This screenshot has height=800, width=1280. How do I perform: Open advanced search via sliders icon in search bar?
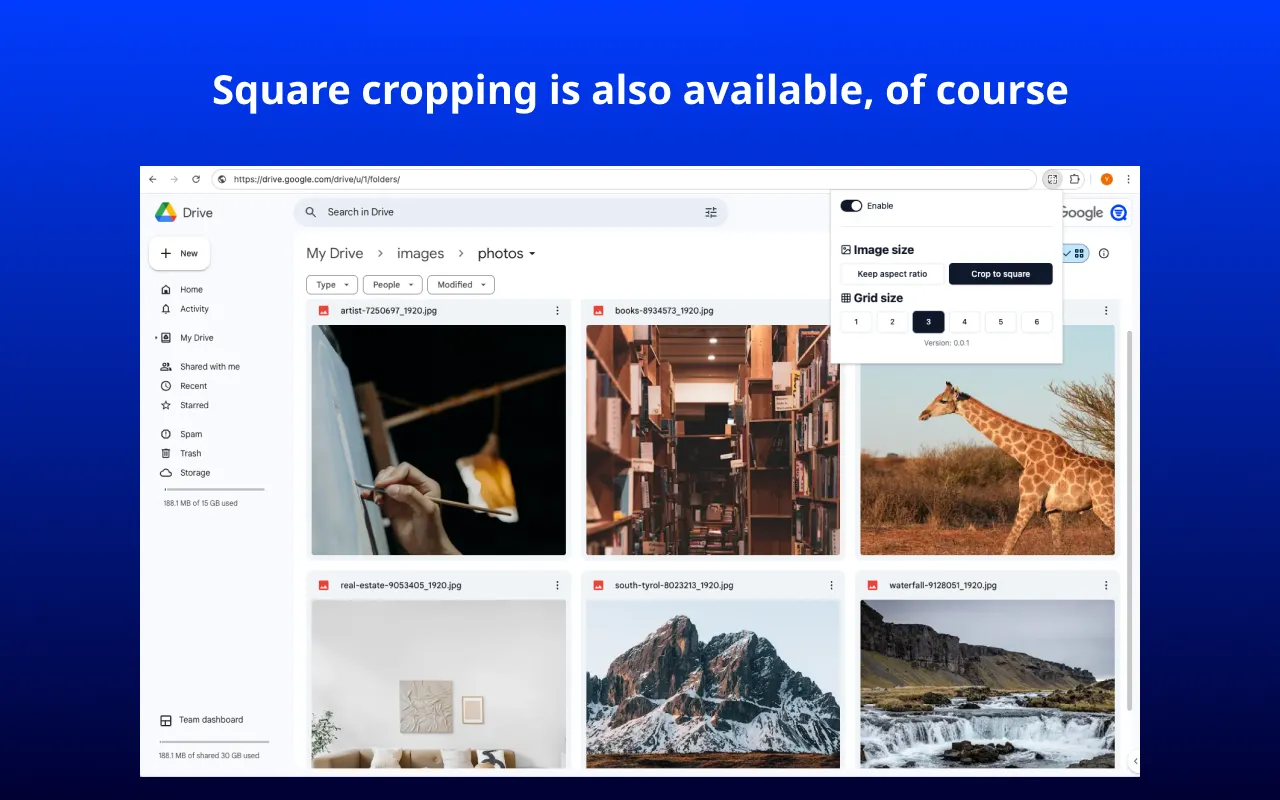(711, 212)
